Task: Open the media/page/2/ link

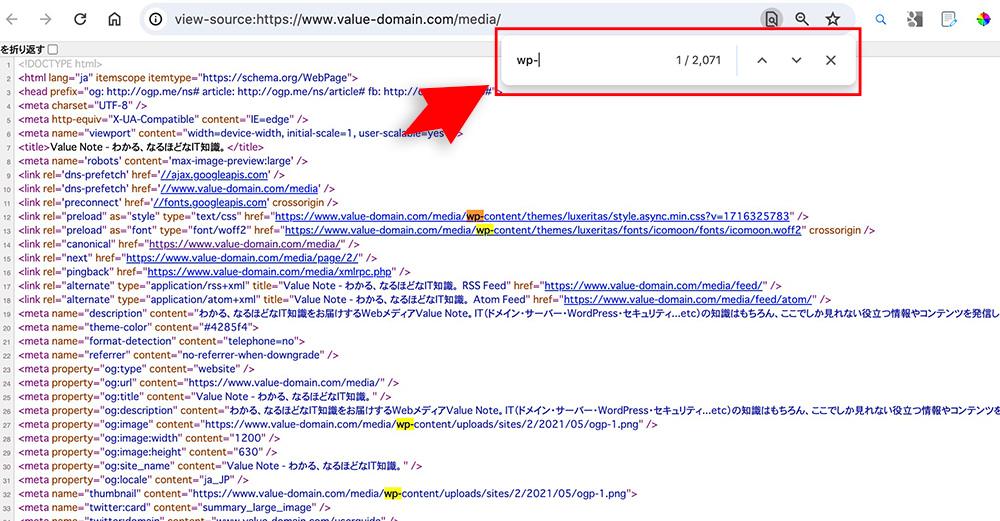Action: click(x=242, y=258)
